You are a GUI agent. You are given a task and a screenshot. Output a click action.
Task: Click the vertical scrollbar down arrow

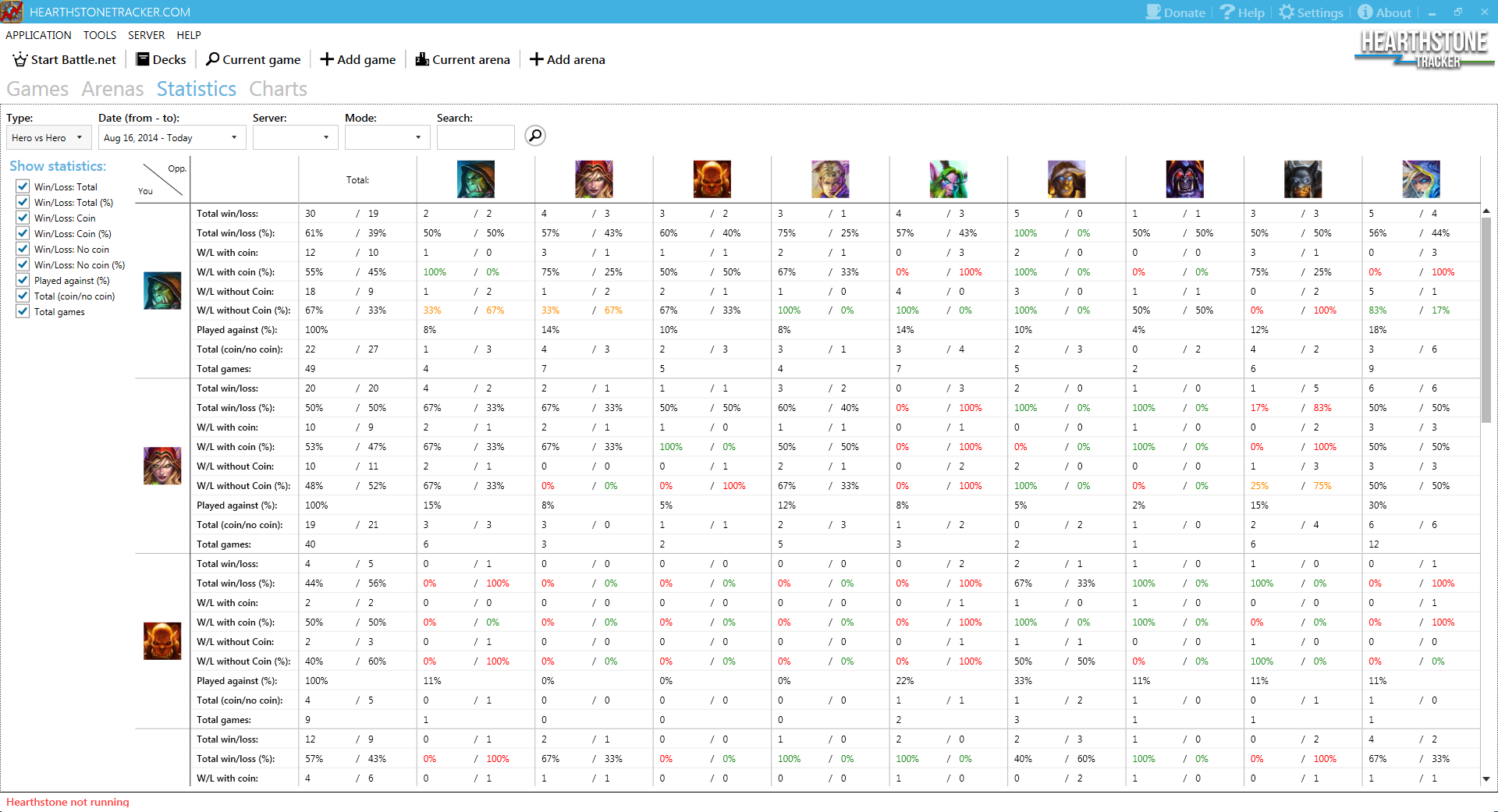(x=1486, y=778)
